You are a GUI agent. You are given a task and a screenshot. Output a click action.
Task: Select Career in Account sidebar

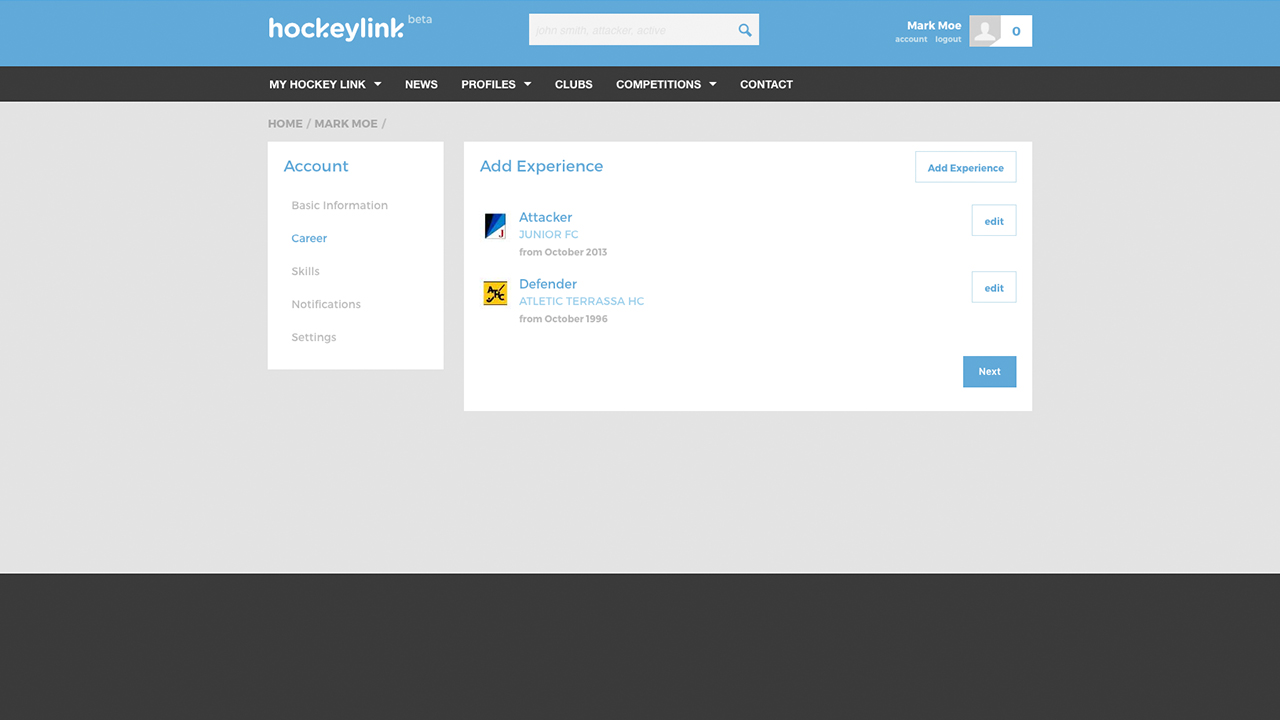point(309,238)
